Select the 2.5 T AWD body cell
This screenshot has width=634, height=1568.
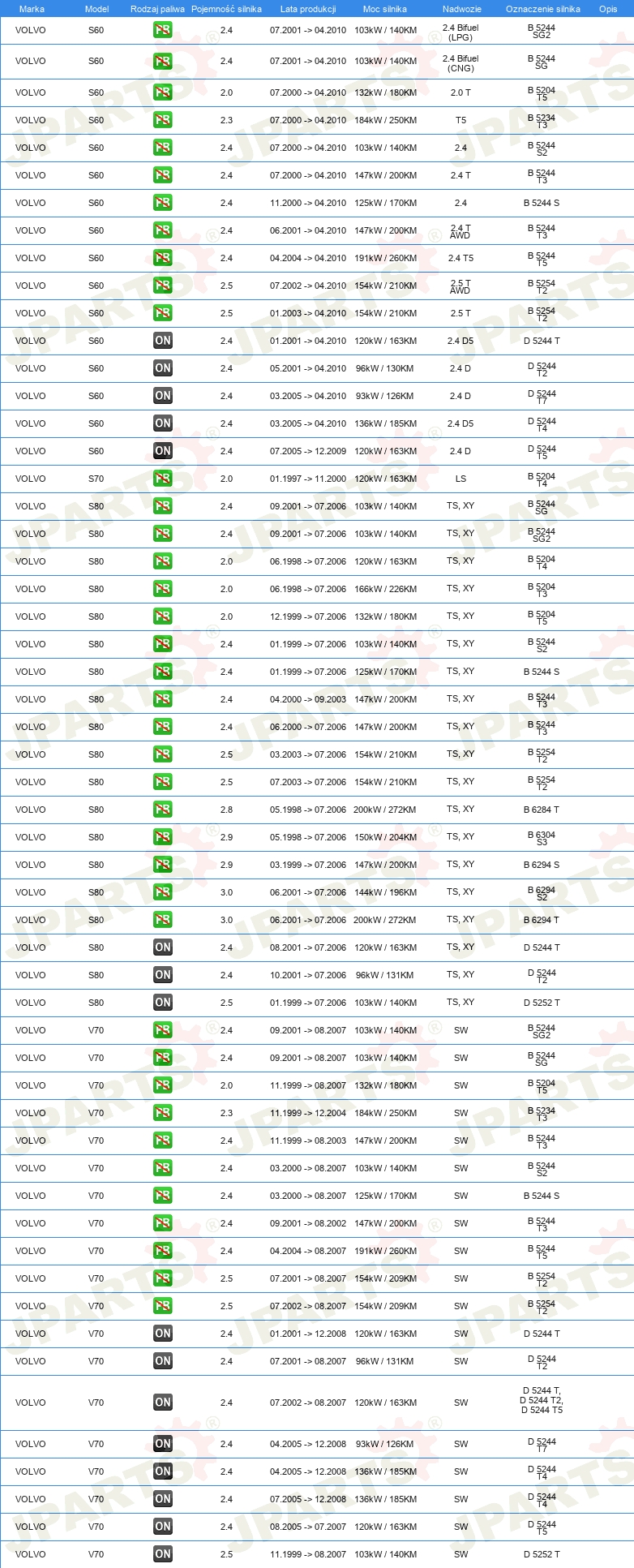point(461,286)
